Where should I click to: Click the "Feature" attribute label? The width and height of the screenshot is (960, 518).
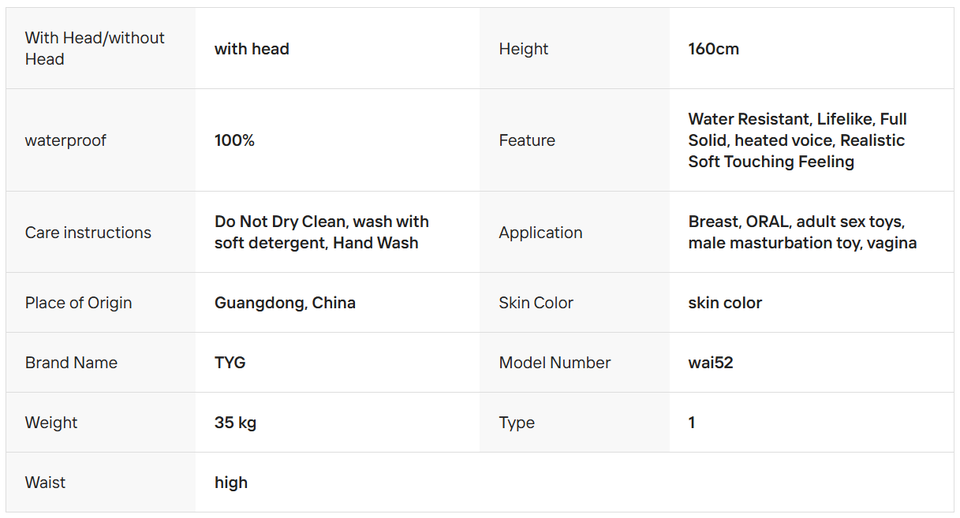pos(527,140)
